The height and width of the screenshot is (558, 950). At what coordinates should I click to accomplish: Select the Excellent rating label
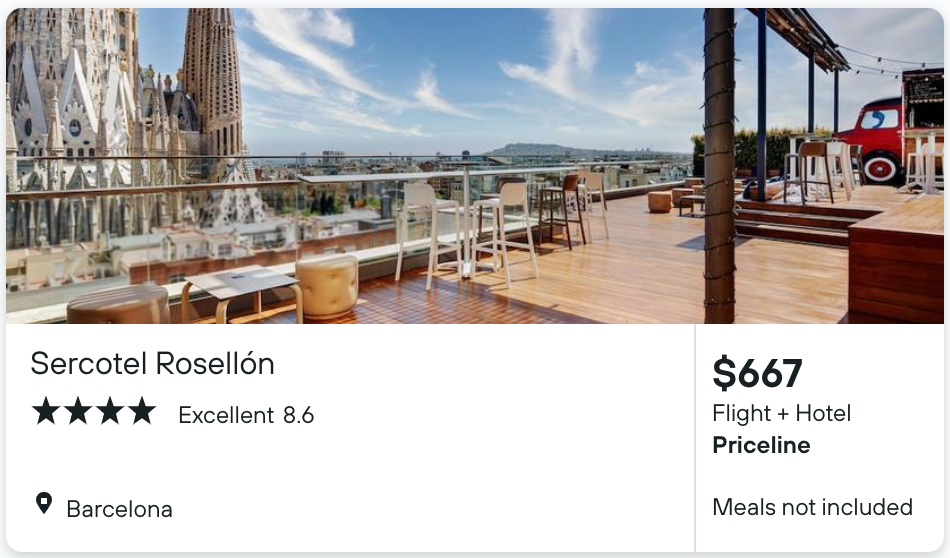click(226, 416)
